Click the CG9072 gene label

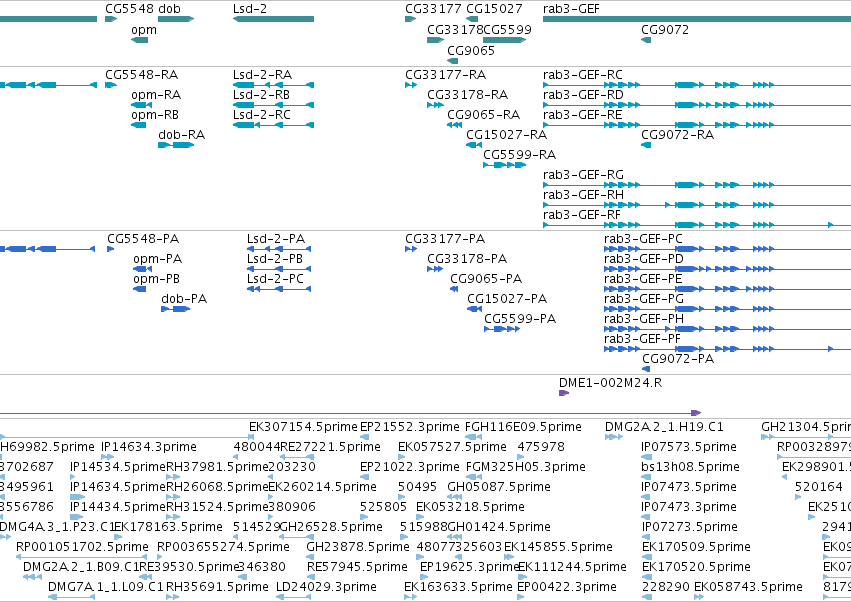[x=665, y=30]
